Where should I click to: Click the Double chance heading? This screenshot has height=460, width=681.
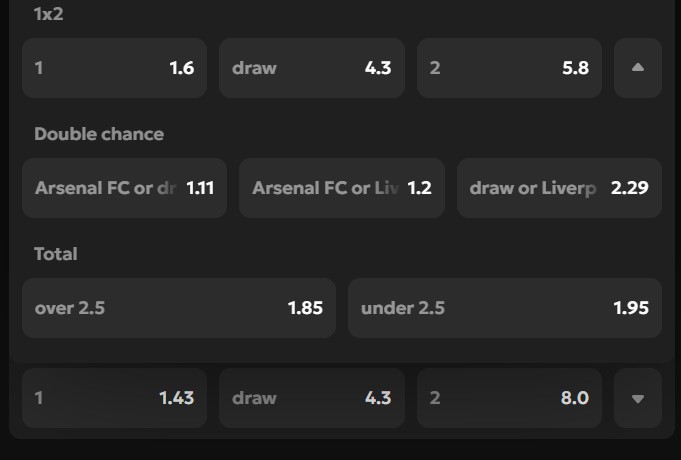pyautogui.click(x=99, y=134)
